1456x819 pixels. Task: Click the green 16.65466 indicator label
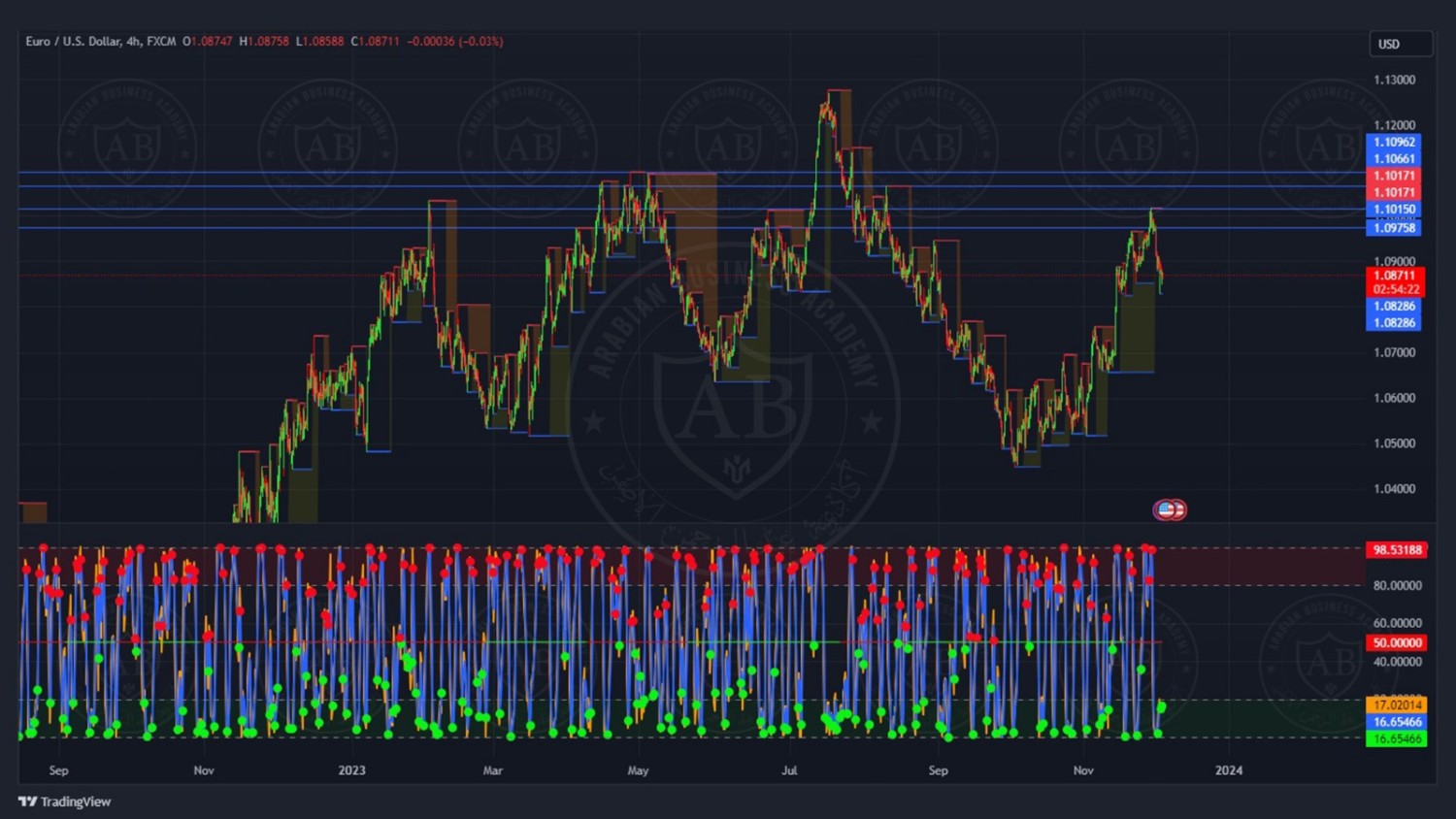[1396, 739]
